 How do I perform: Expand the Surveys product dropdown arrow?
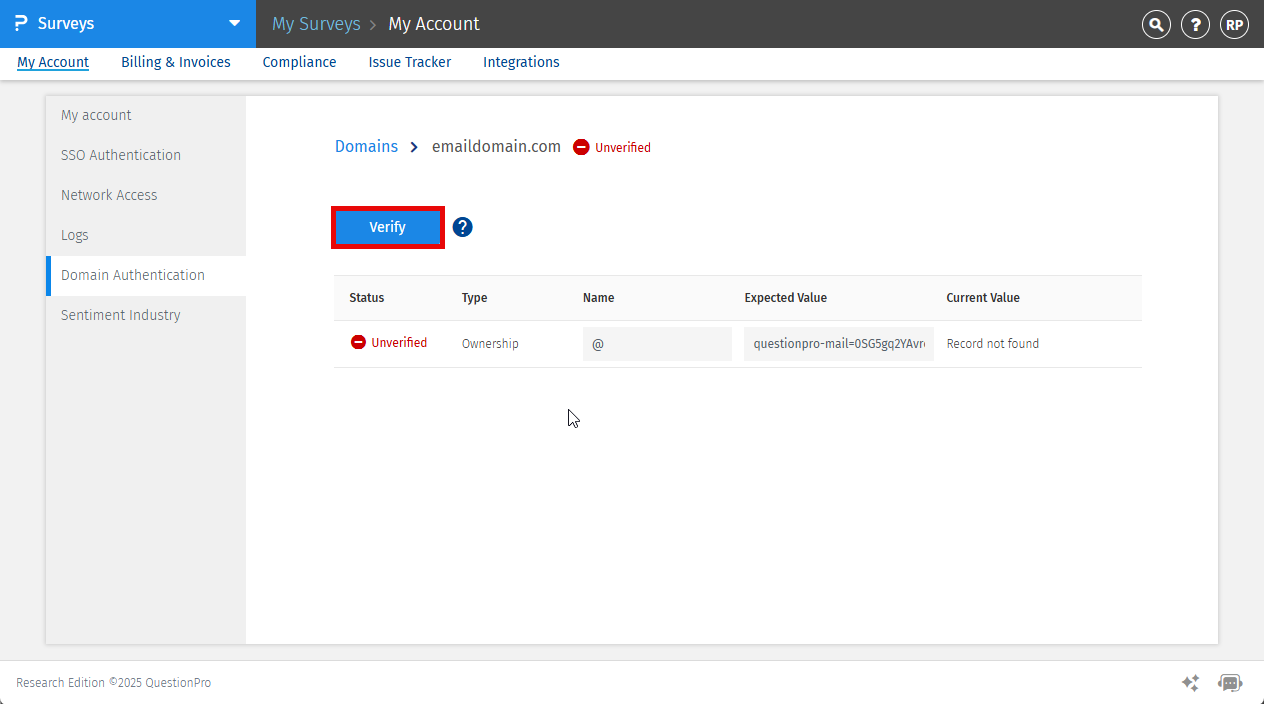[235, 23]
